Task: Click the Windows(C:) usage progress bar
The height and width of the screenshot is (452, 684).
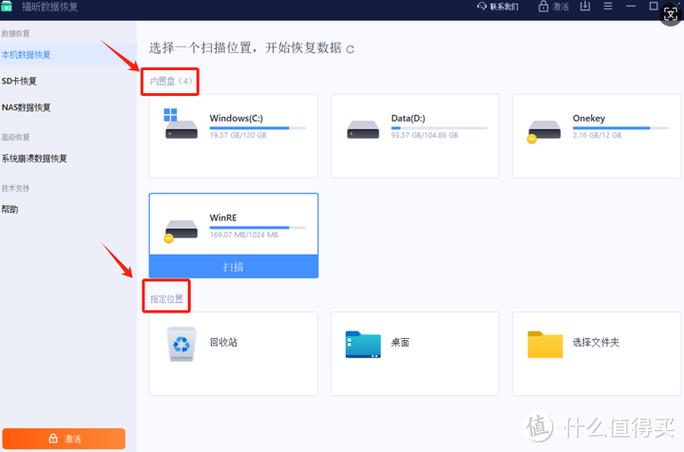Action: (257, 128)
